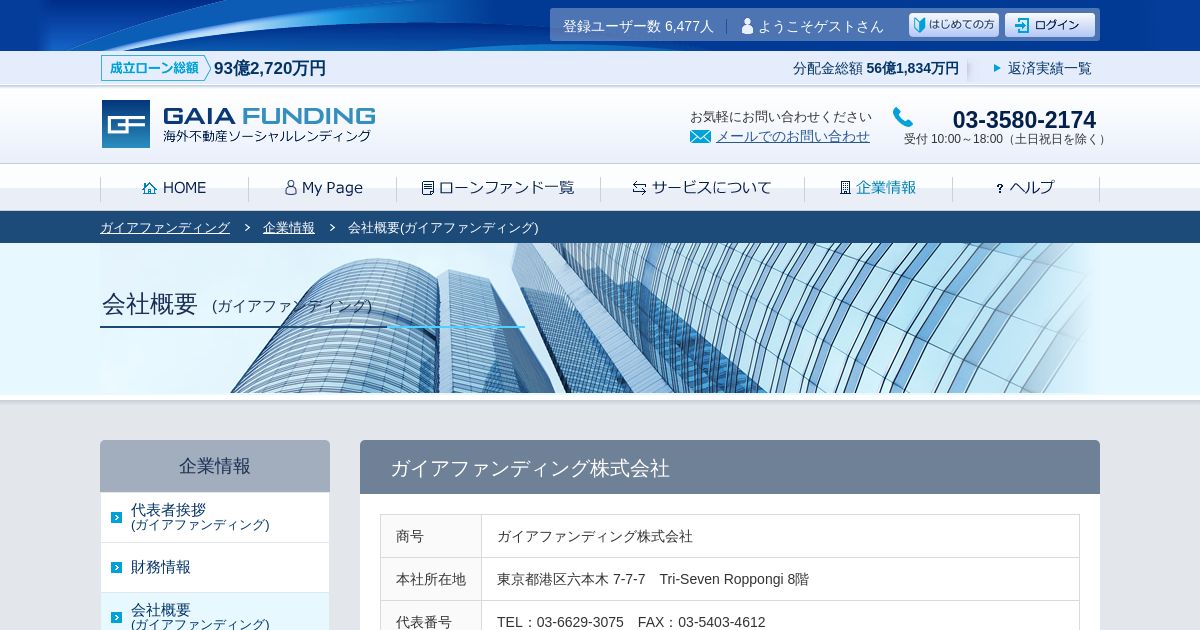Open ローンファンド一覧 navigation item
Image resolution: width=1200 pixels, height=630 pixels.
498,188
